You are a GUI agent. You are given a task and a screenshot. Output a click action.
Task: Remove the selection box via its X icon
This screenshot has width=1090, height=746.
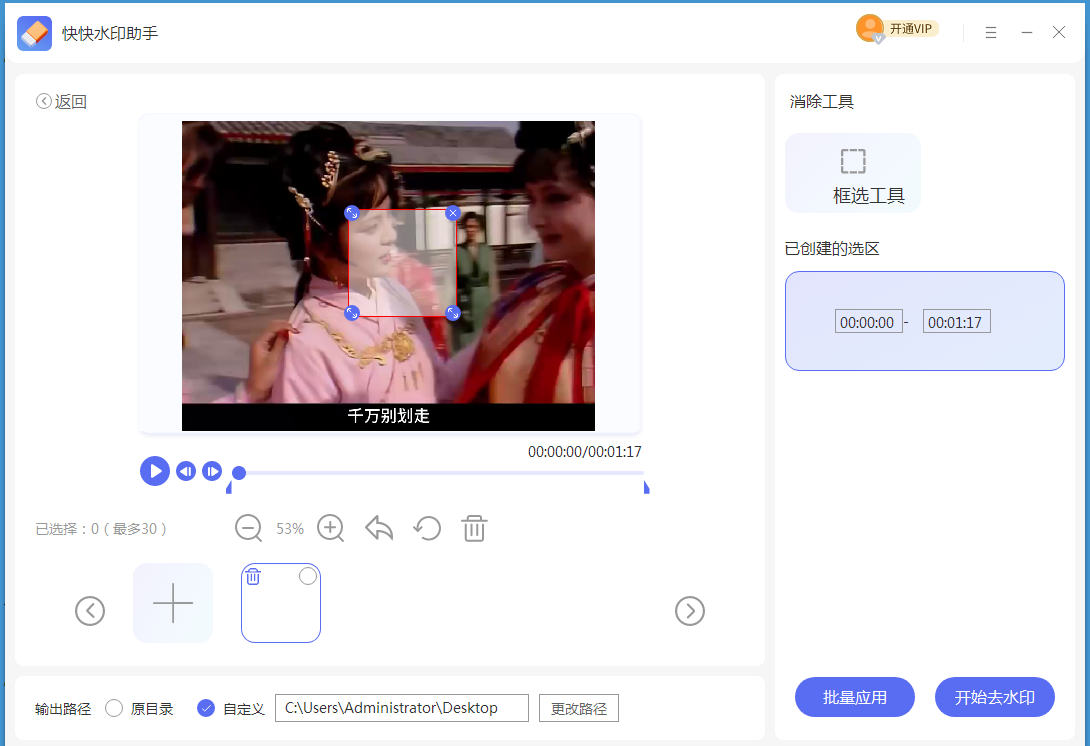453,213
